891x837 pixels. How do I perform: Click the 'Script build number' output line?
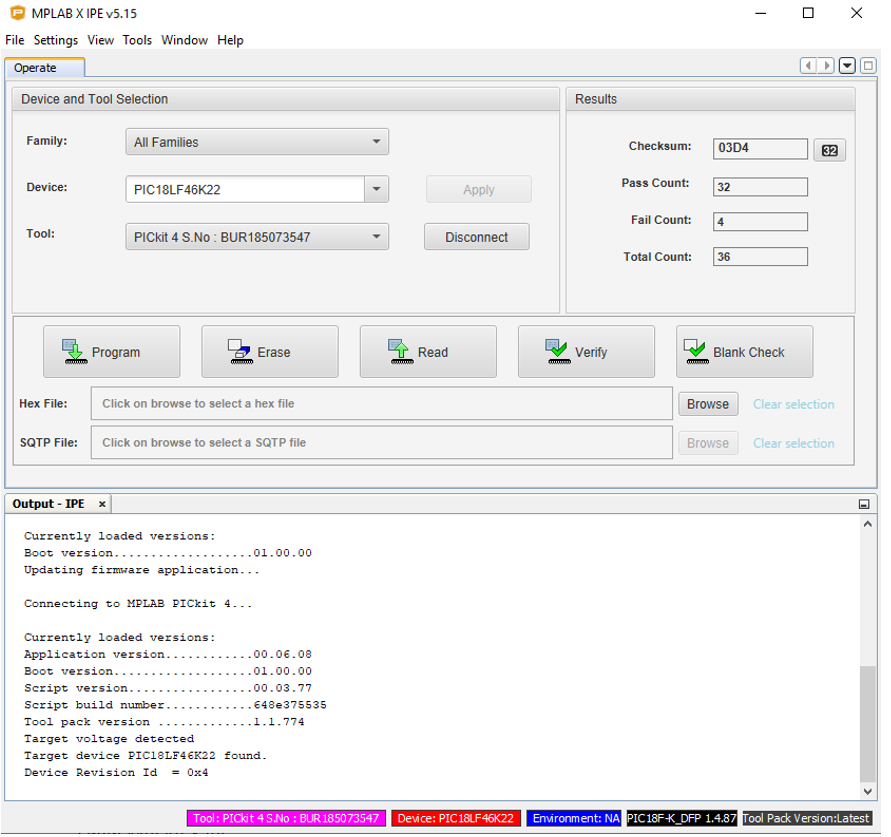click(x=175, y=705)
